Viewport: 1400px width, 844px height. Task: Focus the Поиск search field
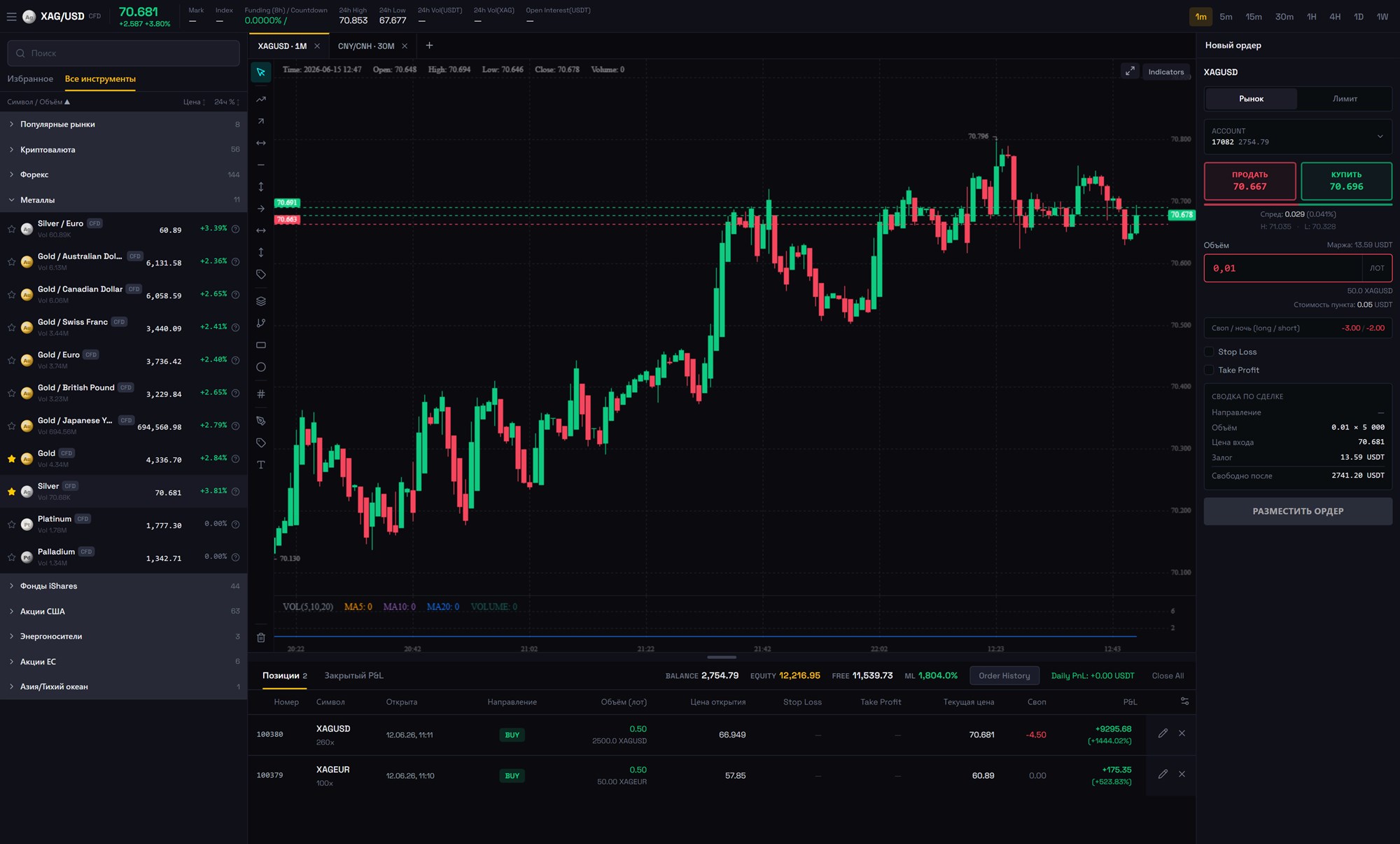coord(123,53)
